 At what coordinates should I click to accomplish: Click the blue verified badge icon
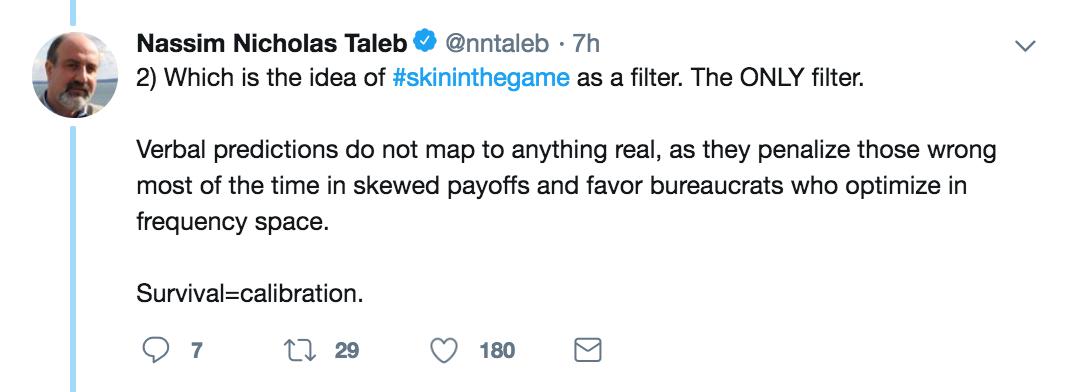tap(424, 42)
